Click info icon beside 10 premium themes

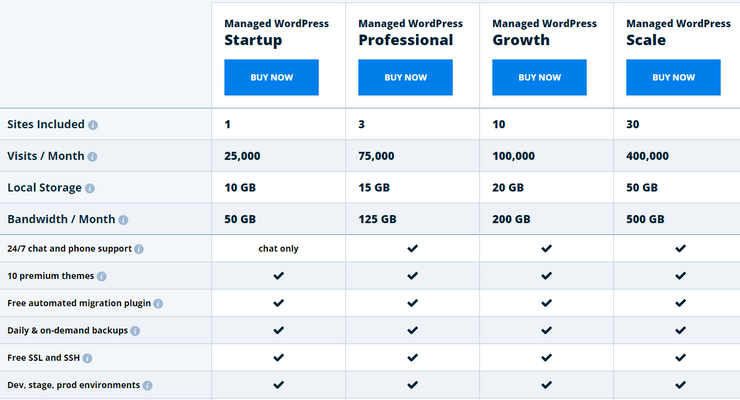102,276
